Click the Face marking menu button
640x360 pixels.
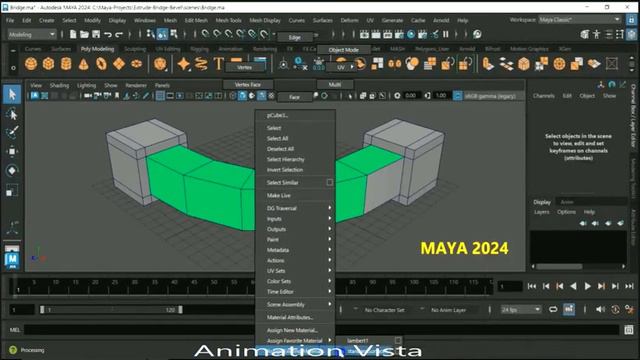pyautogui.click(x=294, y=97)
